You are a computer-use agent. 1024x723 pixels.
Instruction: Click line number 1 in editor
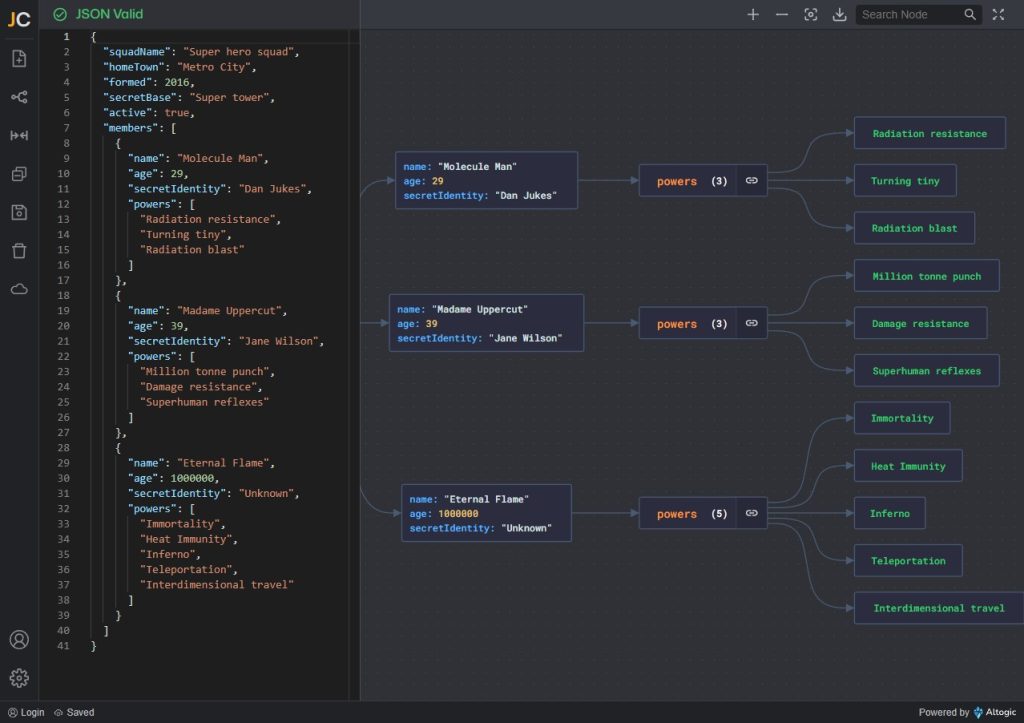[66, 37]
